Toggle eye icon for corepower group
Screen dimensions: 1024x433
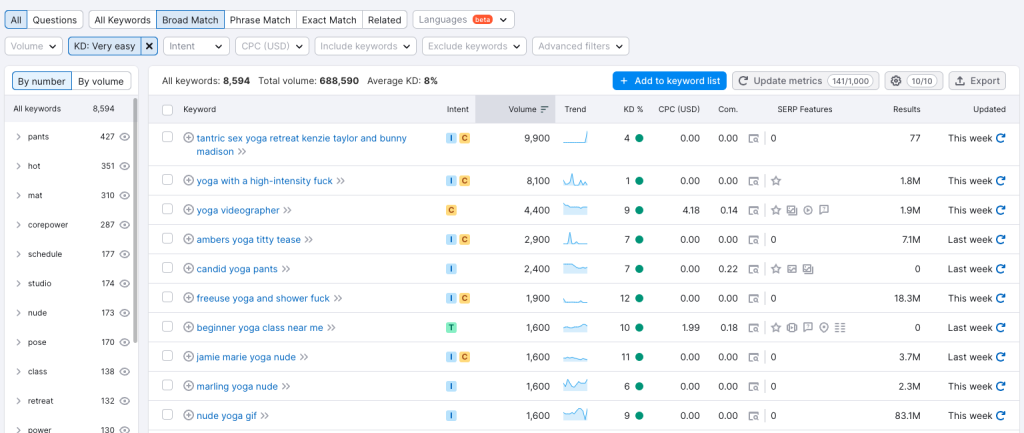tap(125, 225)
